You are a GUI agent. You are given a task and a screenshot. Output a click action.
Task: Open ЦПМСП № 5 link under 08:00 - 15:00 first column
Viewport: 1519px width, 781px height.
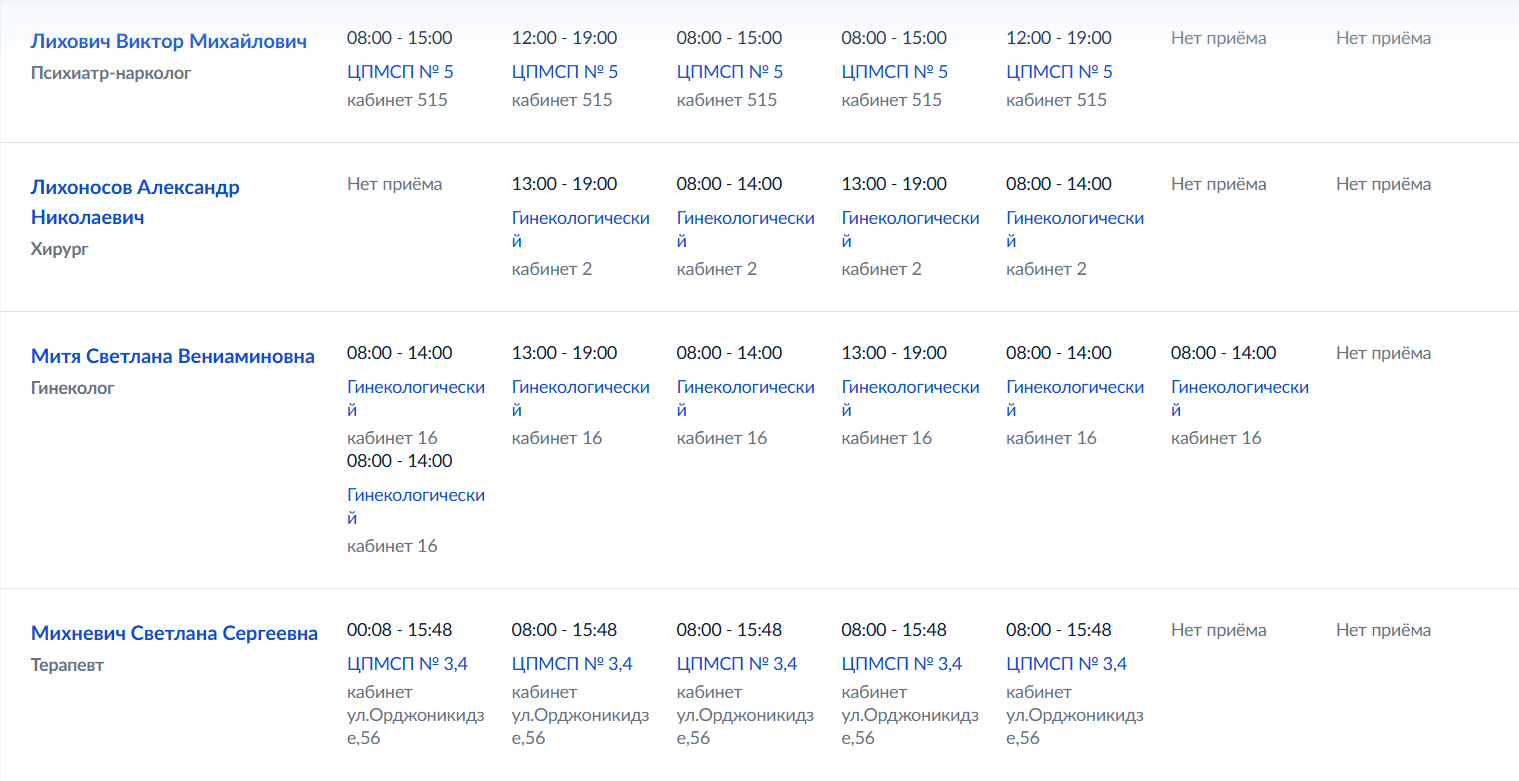coord(400,72)
